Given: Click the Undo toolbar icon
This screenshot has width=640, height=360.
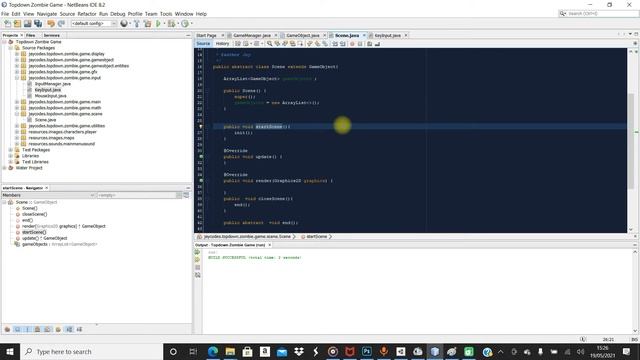Looking at the screenshot, I should pos(51,24).
